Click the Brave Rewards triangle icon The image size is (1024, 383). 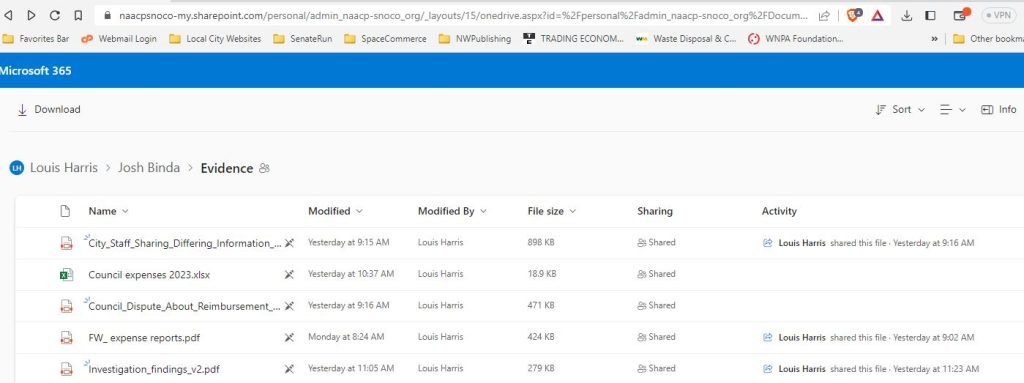[878, 15]
